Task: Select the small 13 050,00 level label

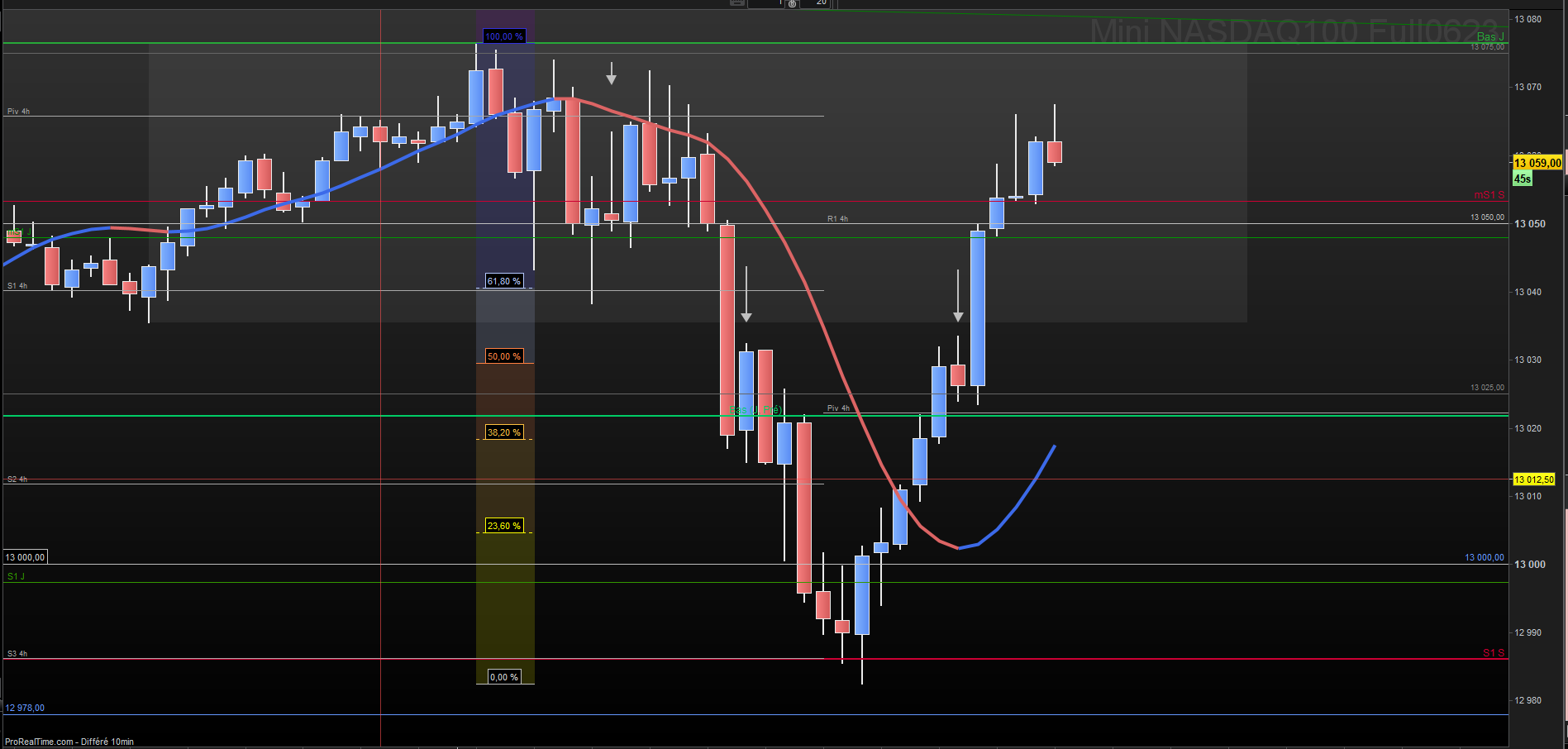Action: pos(1487,217)
